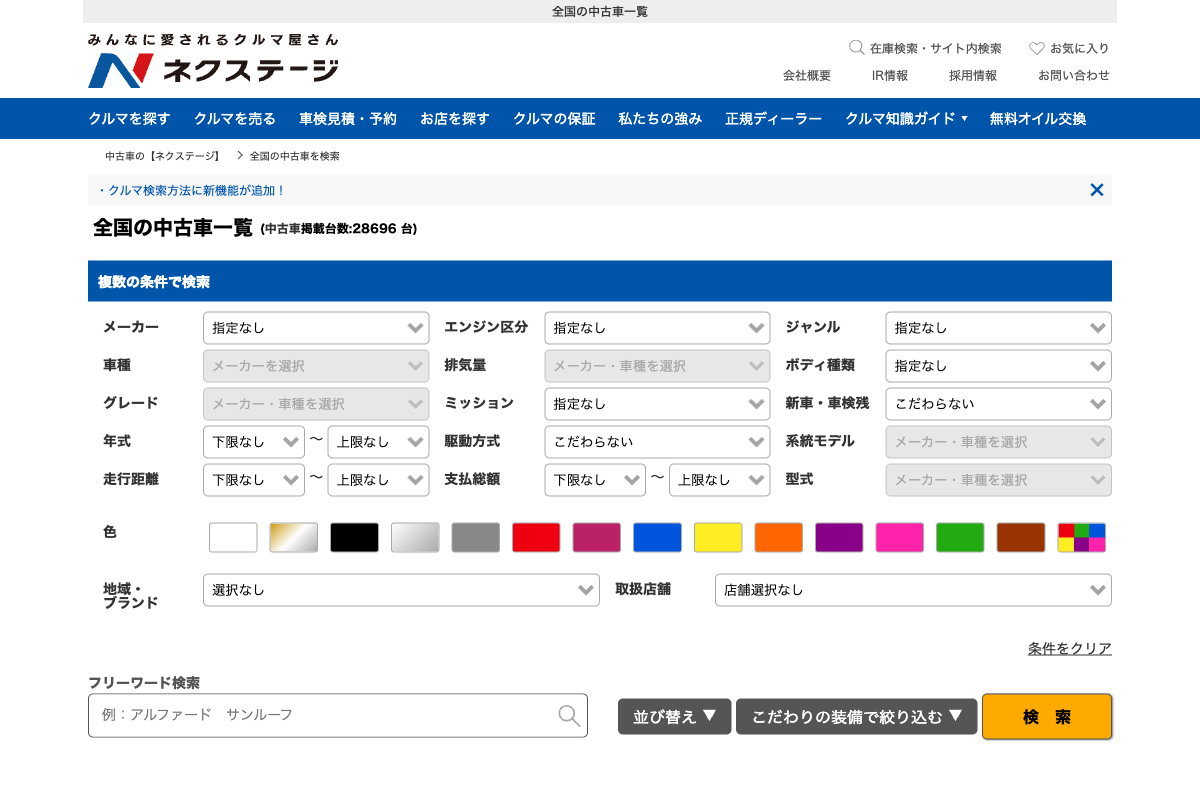Viewport: 1200px width, 800px height.
Task: Open the 取扱店舗 store dropdown
Action: 912,590
